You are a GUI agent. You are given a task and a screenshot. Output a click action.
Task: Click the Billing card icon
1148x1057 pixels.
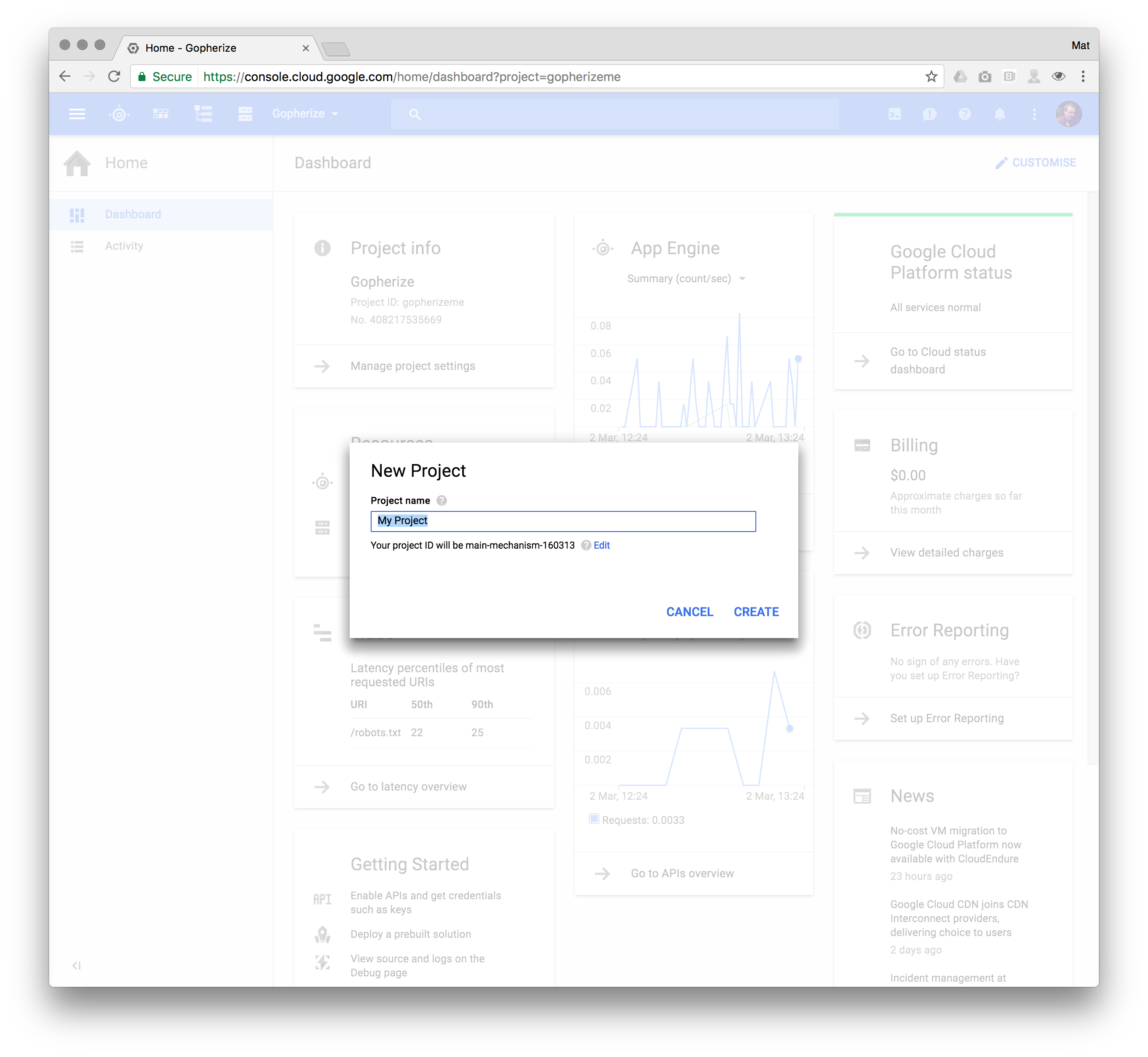[862, 445]
